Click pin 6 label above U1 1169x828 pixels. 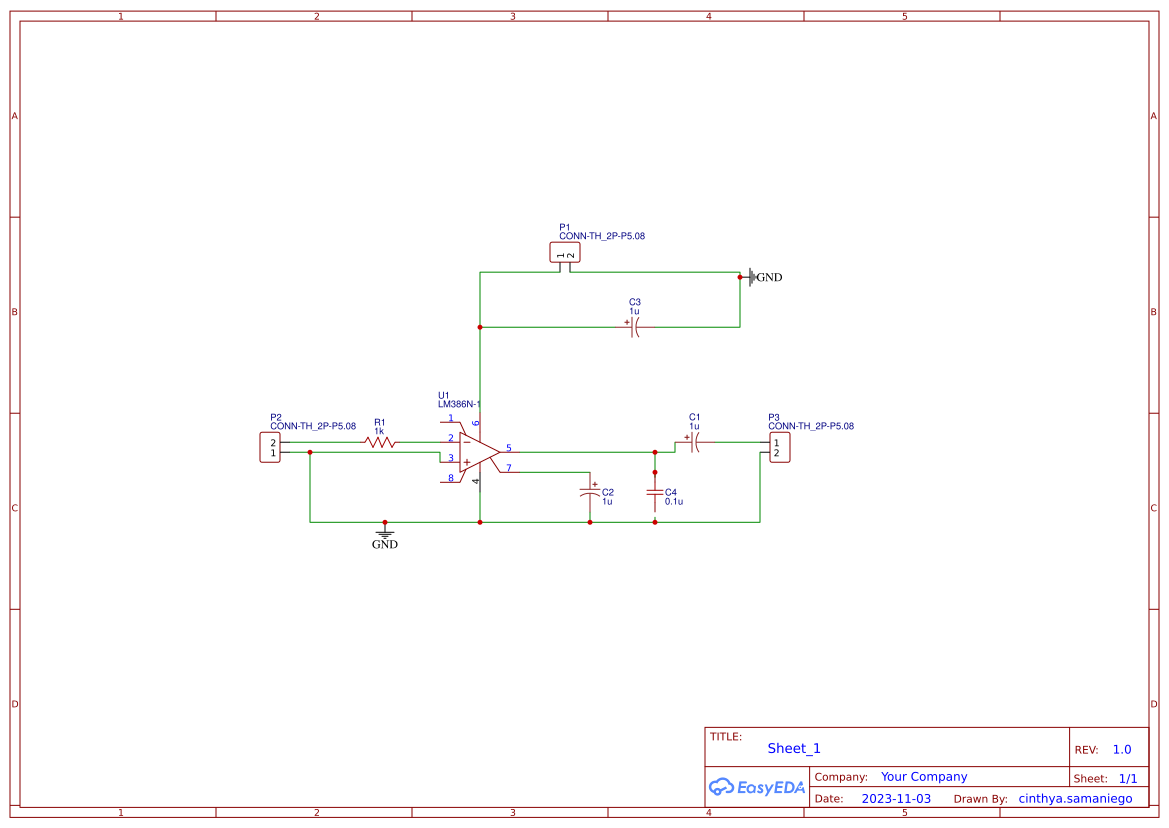click(476, 423)
